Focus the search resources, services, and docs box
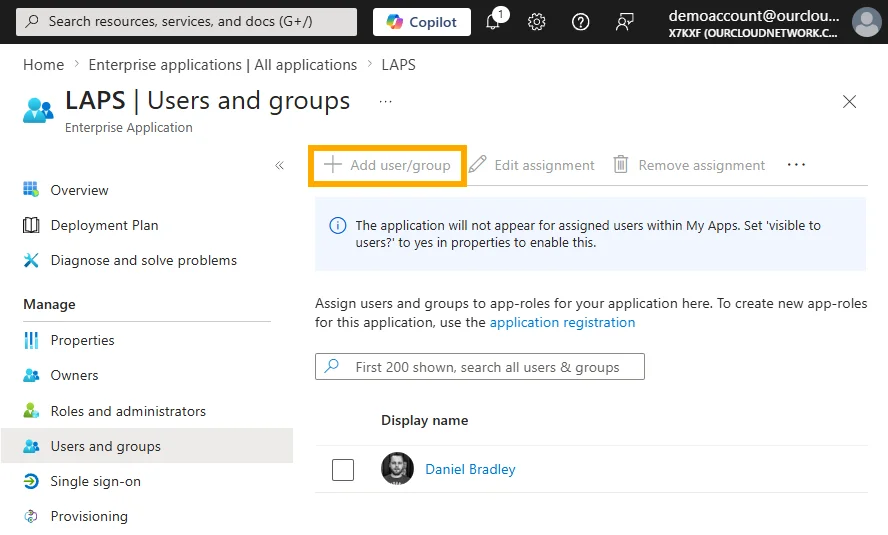Viewport: 888px width, 535px height. (x=186, y=22)
